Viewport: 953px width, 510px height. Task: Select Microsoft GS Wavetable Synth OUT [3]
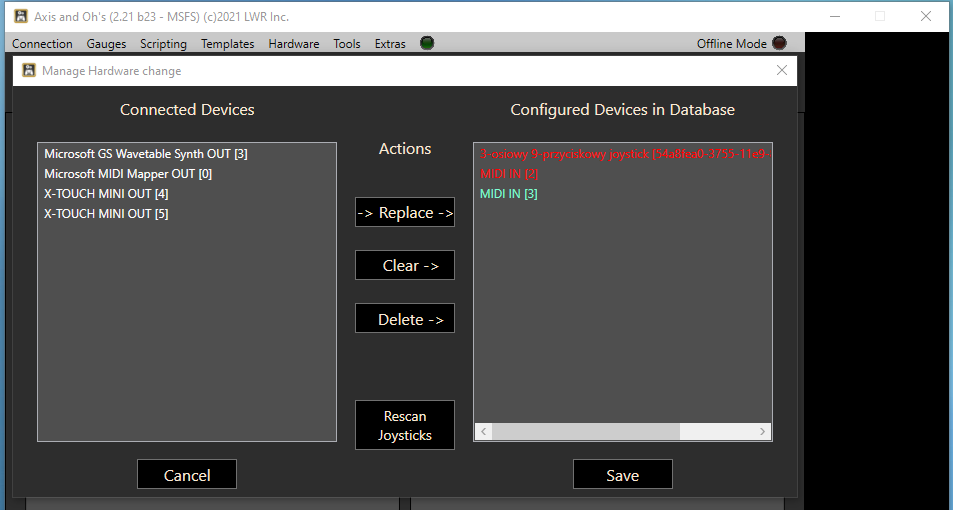click(x=146, y=154)
